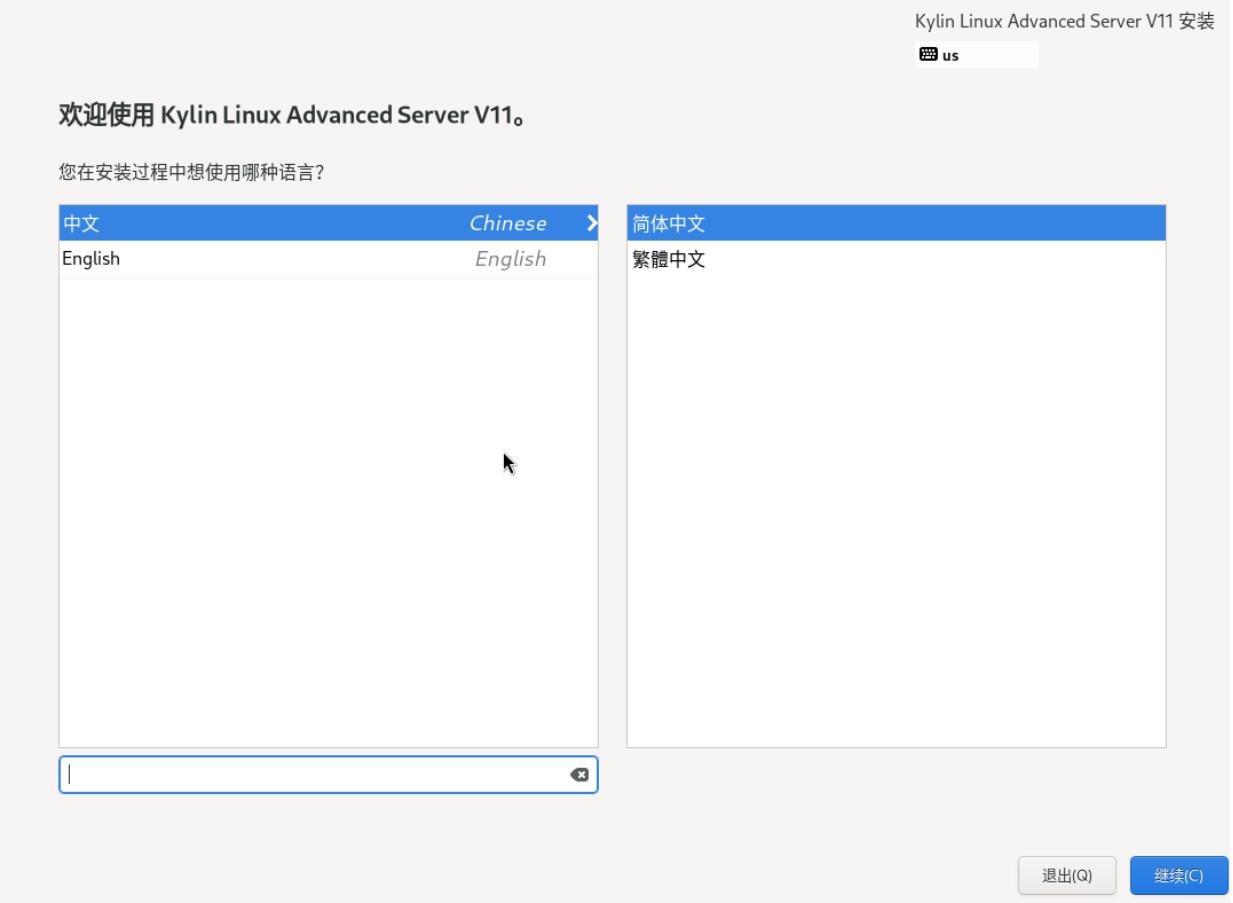Focus the language search input field

pos(310,775)
